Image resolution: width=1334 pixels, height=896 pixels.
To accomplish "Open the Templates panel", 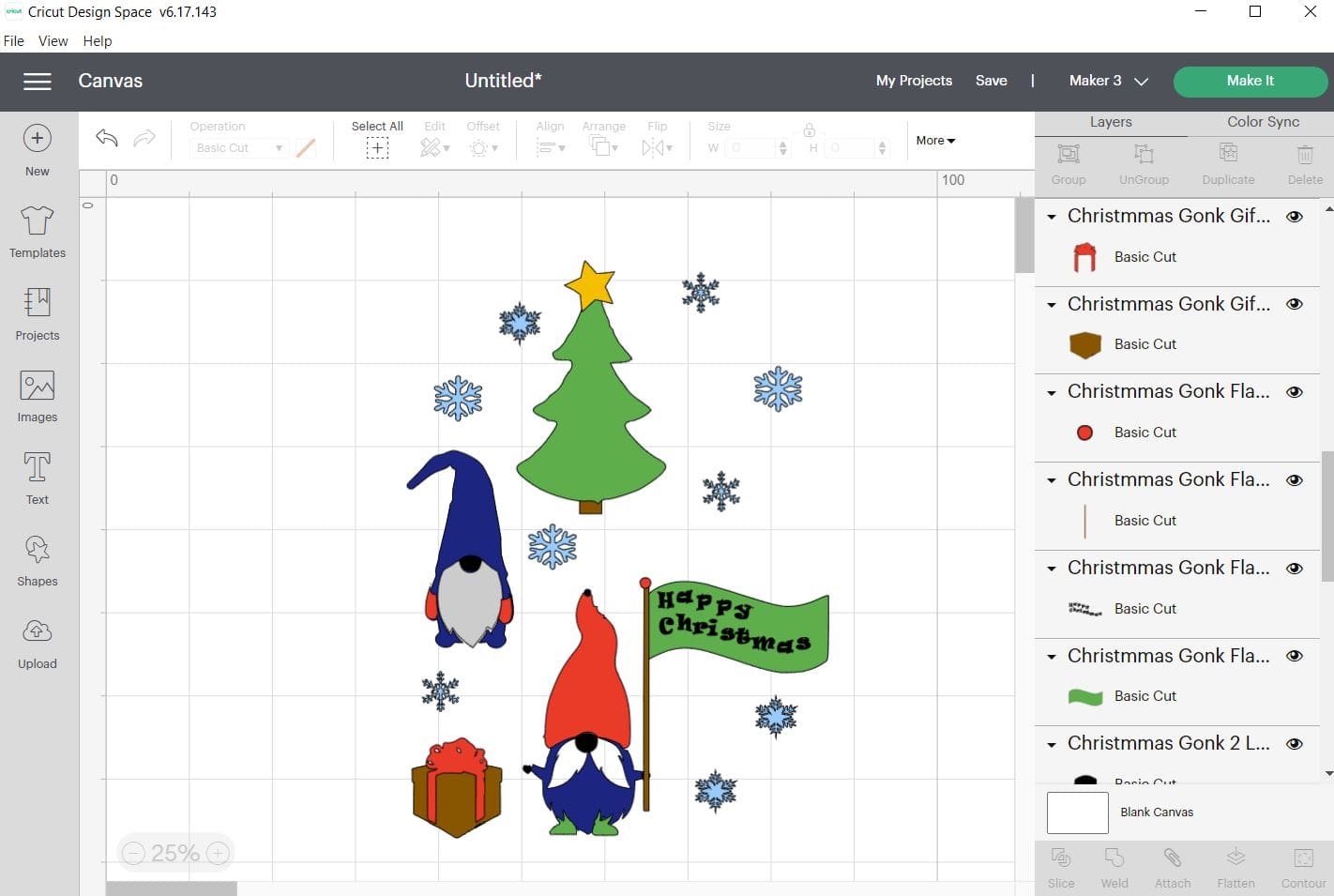I will [x=38, y=232].
